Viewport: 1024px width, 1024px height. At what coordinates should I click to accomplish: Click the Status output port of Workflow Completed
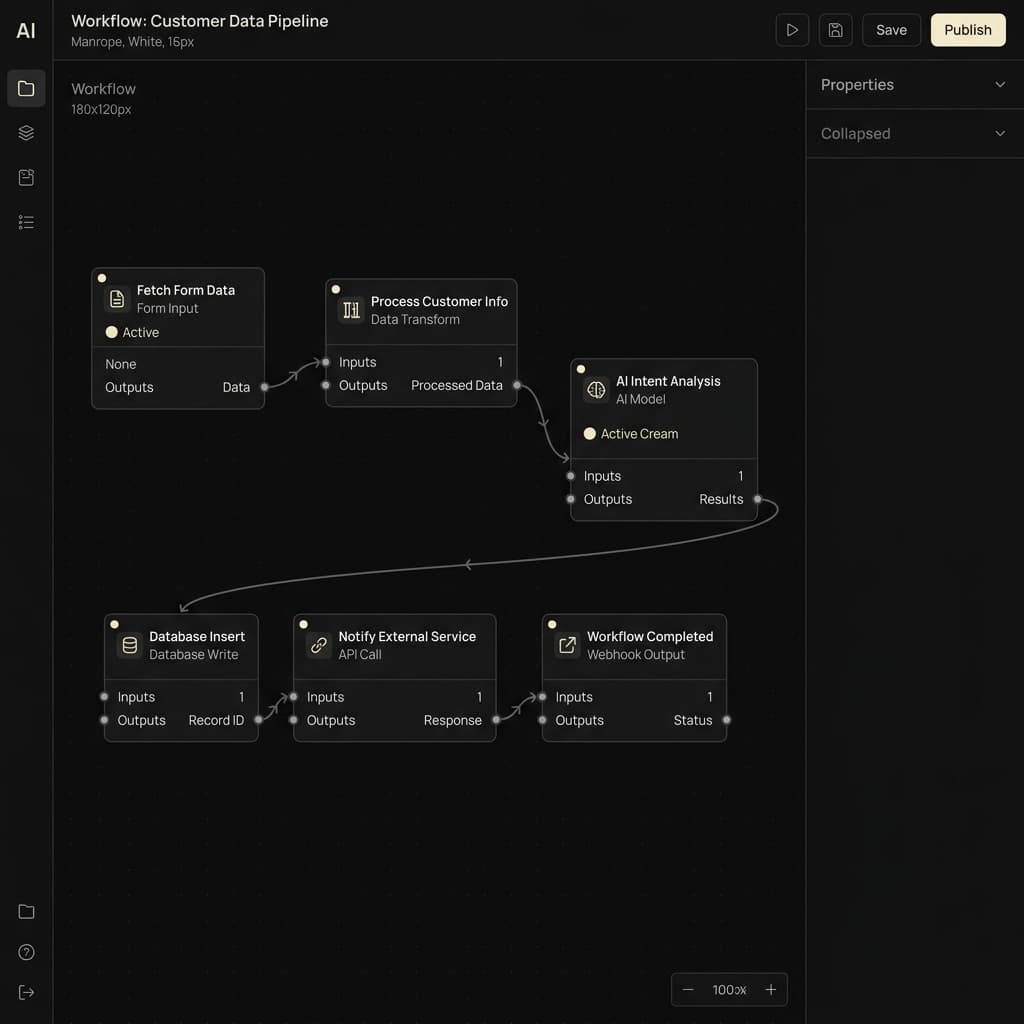(x=726, y=720)
